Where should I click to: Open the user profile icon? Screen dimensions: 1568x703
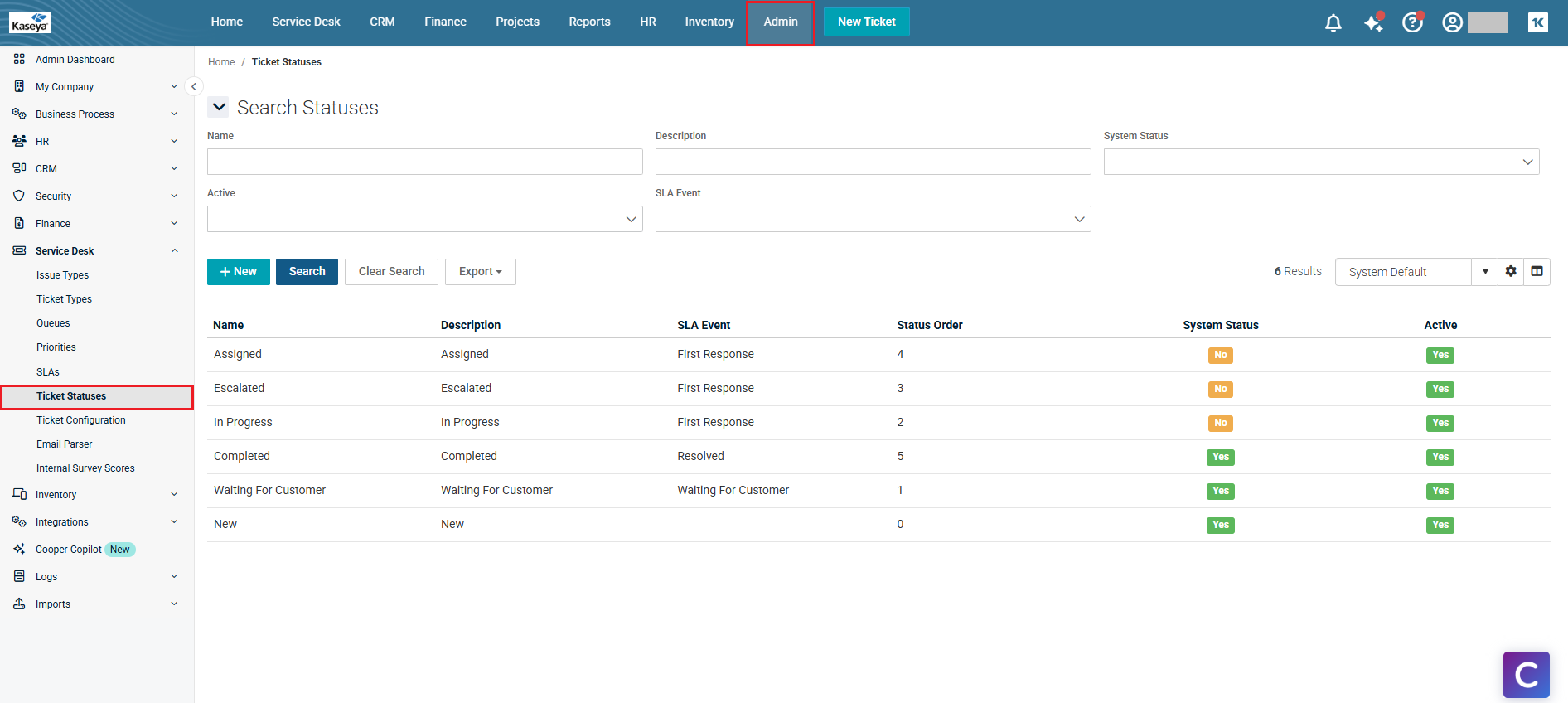pos(1452,23)
